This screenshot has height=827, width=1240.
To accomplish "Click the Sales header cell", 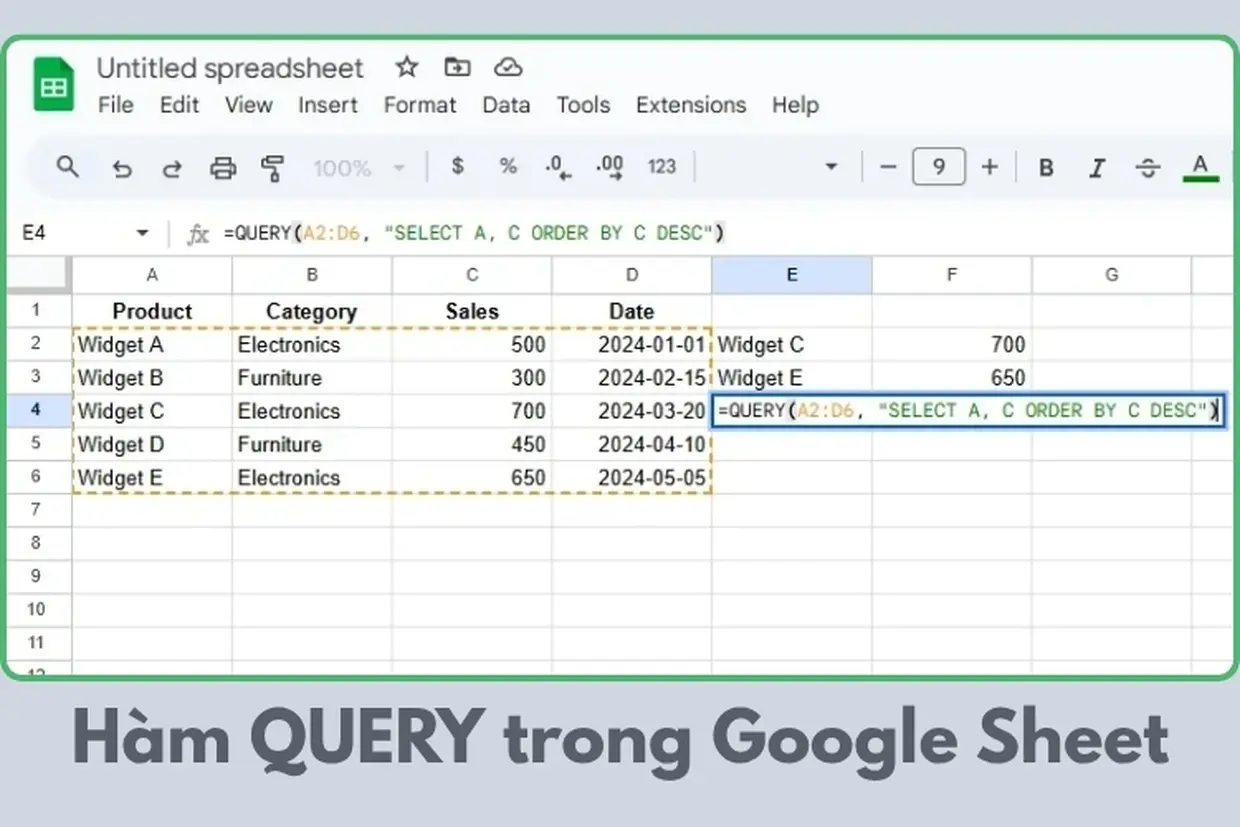I will 472,311.
